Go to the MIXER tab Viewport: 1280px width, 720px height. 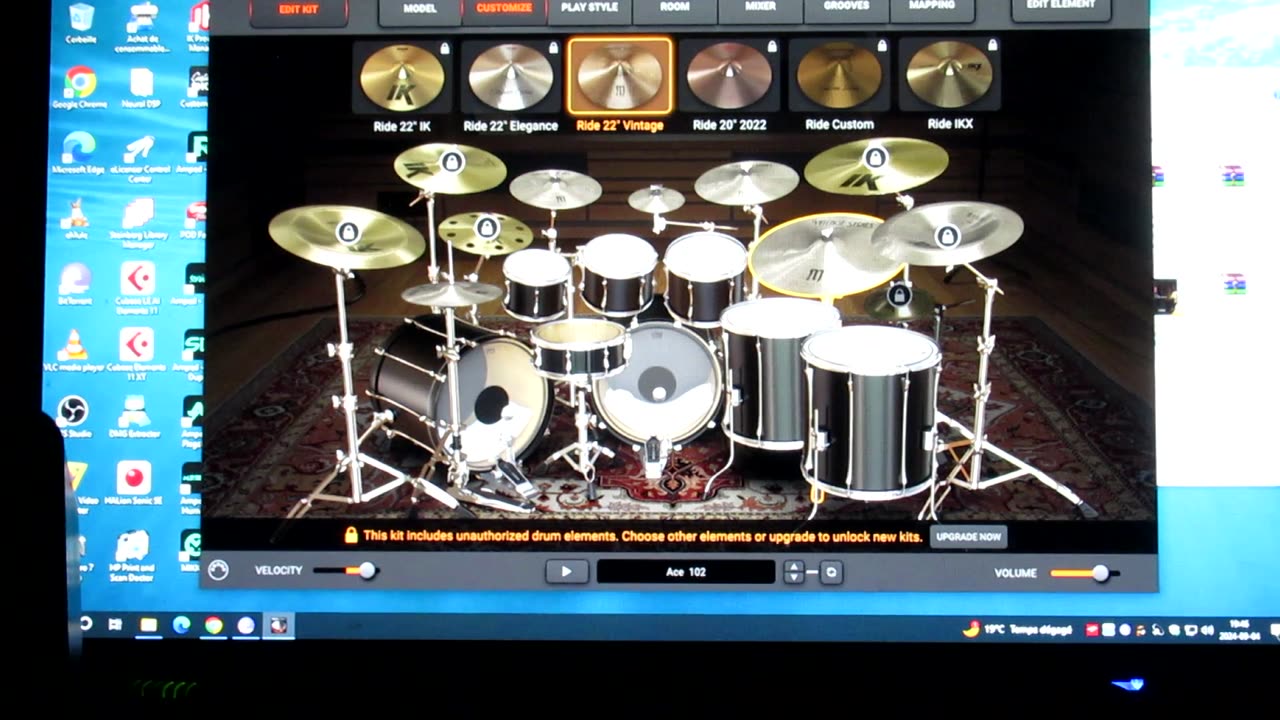(760, 9)
